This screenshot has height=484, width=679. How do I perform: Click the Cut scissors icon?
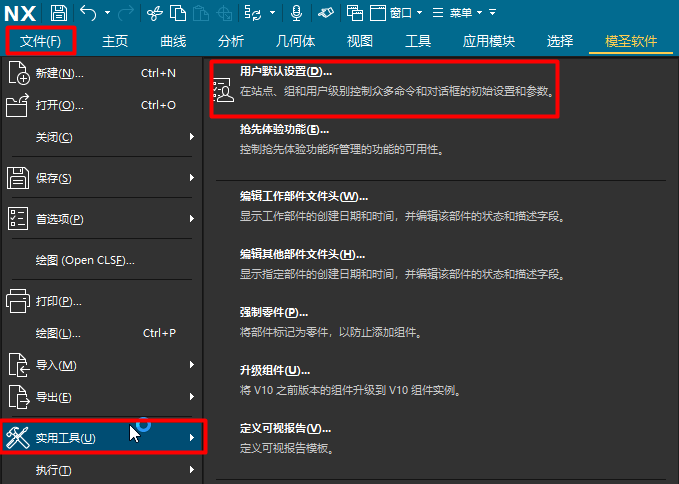pyautogui.click(x=153, y=13)
